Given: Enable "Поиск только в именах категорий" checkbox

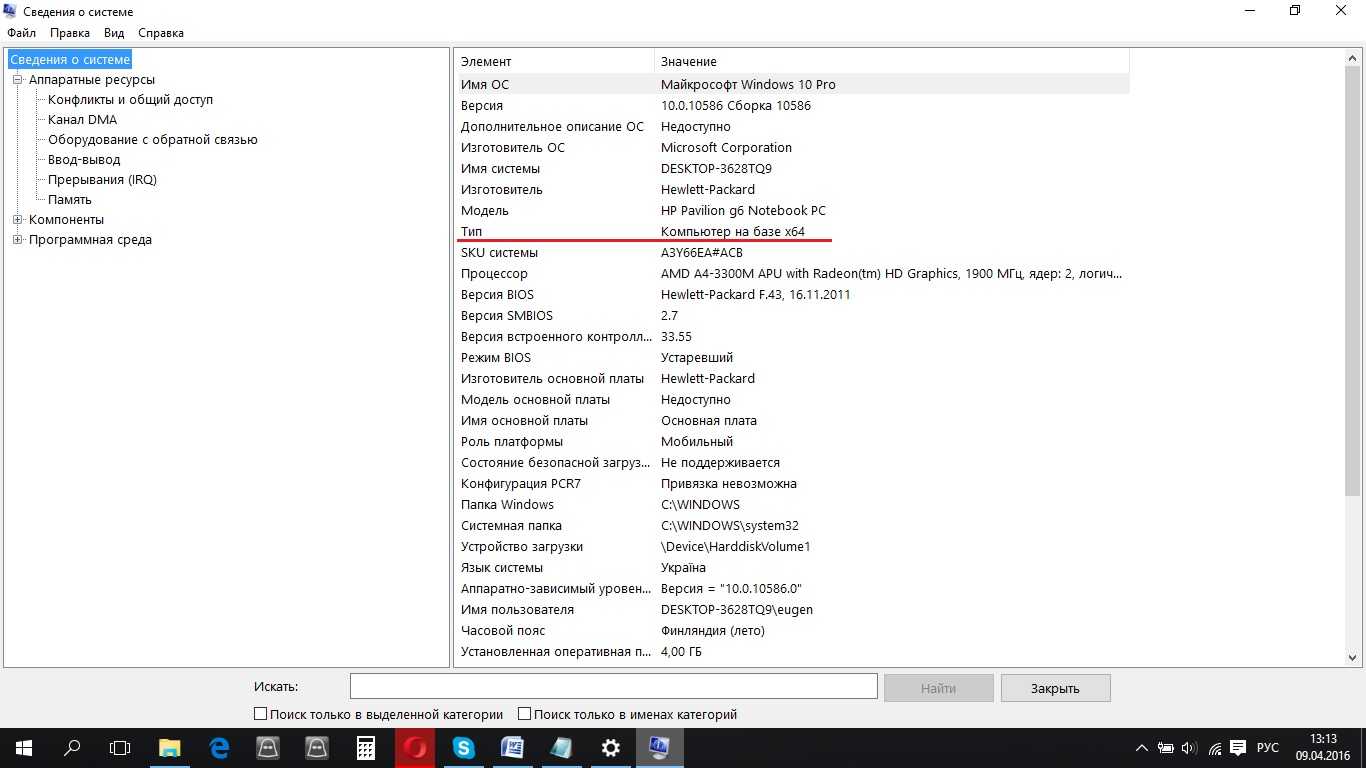Looking at the screenshot, I should coord(525,714).
